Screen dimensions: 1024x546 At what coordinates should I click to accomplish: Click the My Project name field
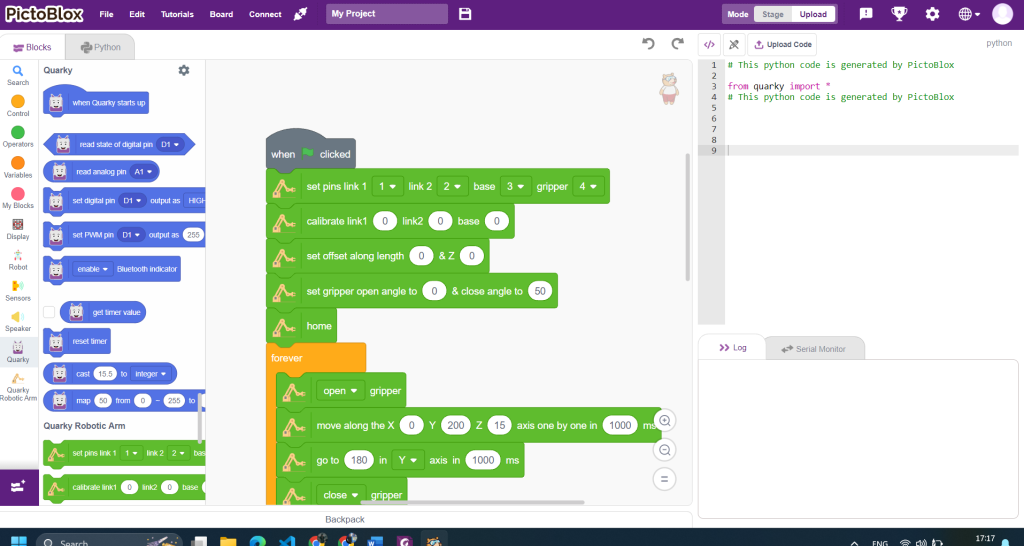coord(387,14)
